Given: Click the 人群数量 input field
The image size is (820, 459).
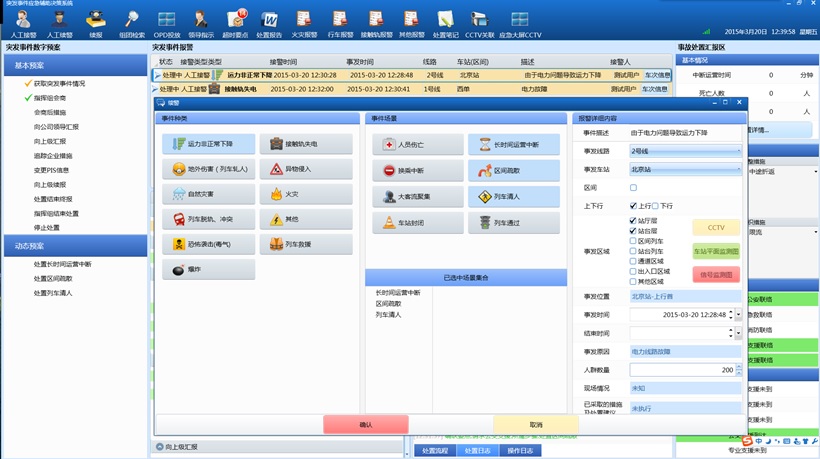Looking at the screenshot, I should click(x=682, y=370).
